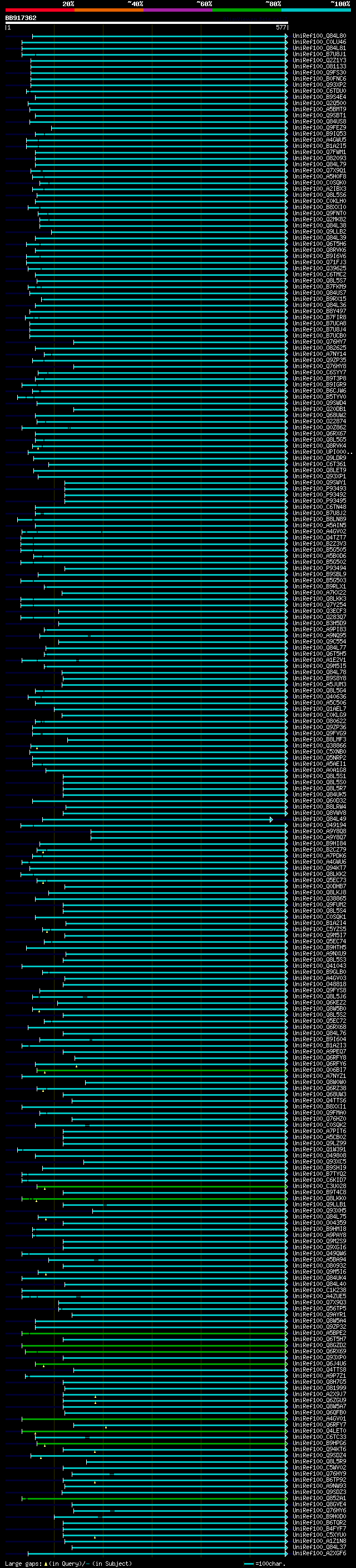Select label UniRef100_Q84US8
This screenshot has height=1568, width=356.
[319, 121]
